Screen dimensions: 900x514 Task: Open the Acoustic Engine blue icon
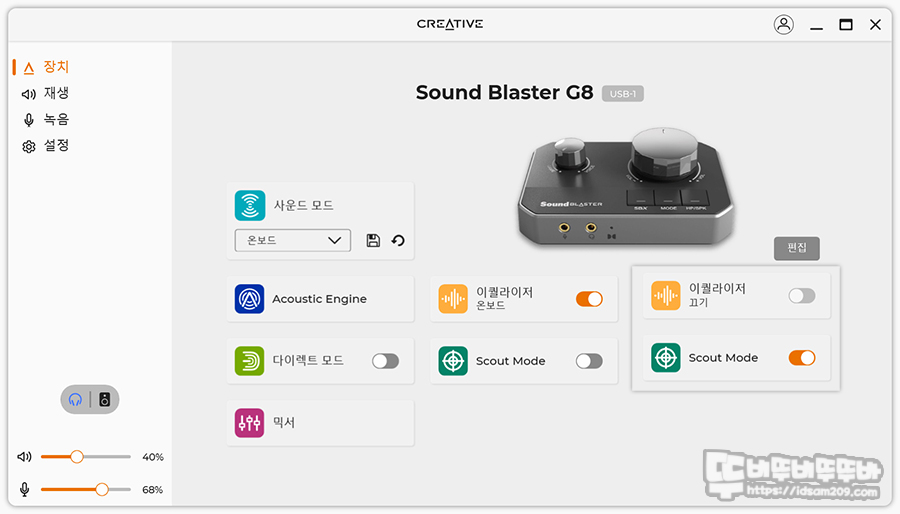[250, 299]
